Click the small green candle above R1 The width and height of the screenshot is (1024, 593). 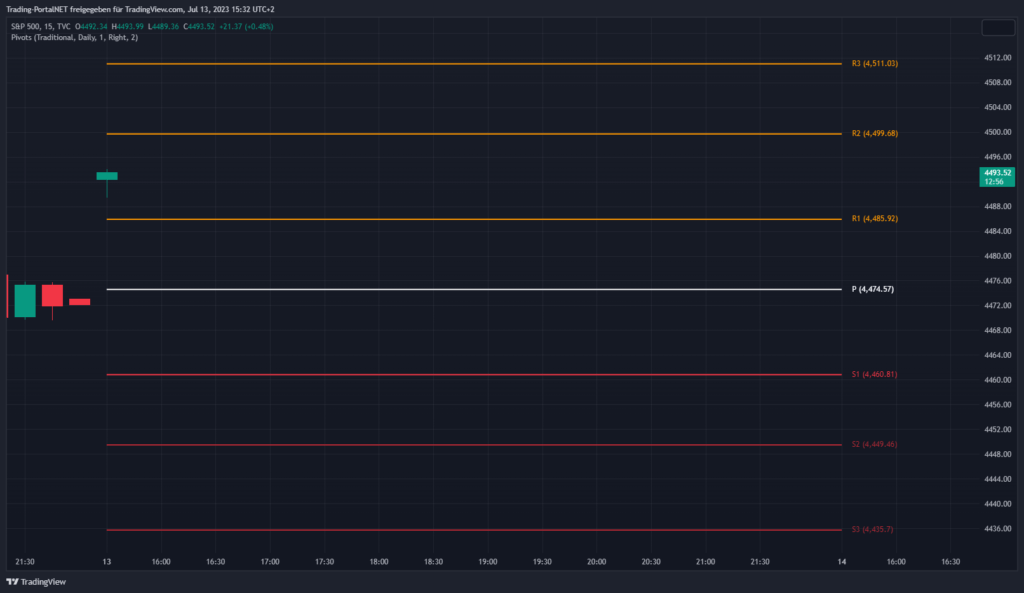tap(107, 176)
